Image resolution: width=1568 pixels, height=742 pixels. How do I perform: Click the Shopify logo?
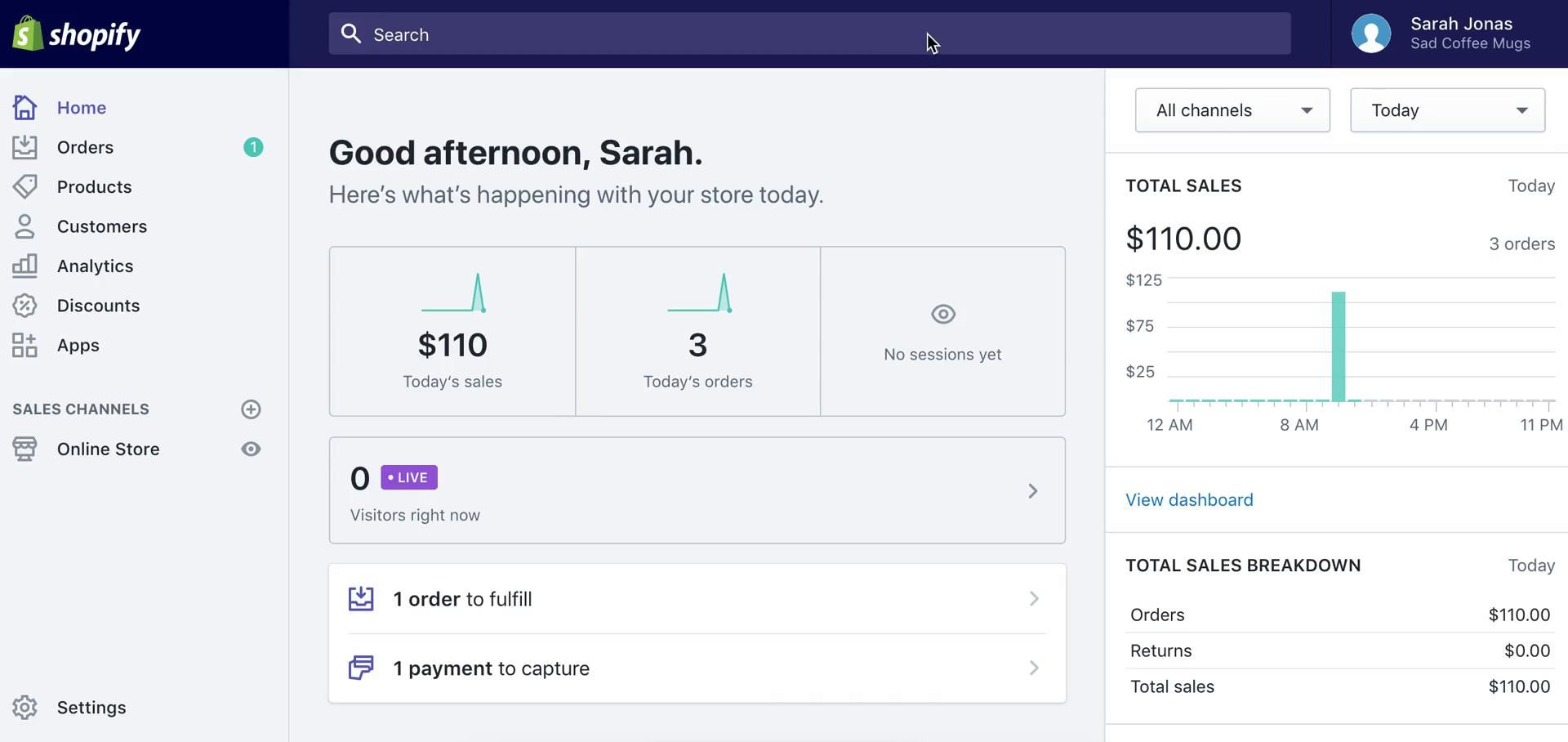(76, 34)
